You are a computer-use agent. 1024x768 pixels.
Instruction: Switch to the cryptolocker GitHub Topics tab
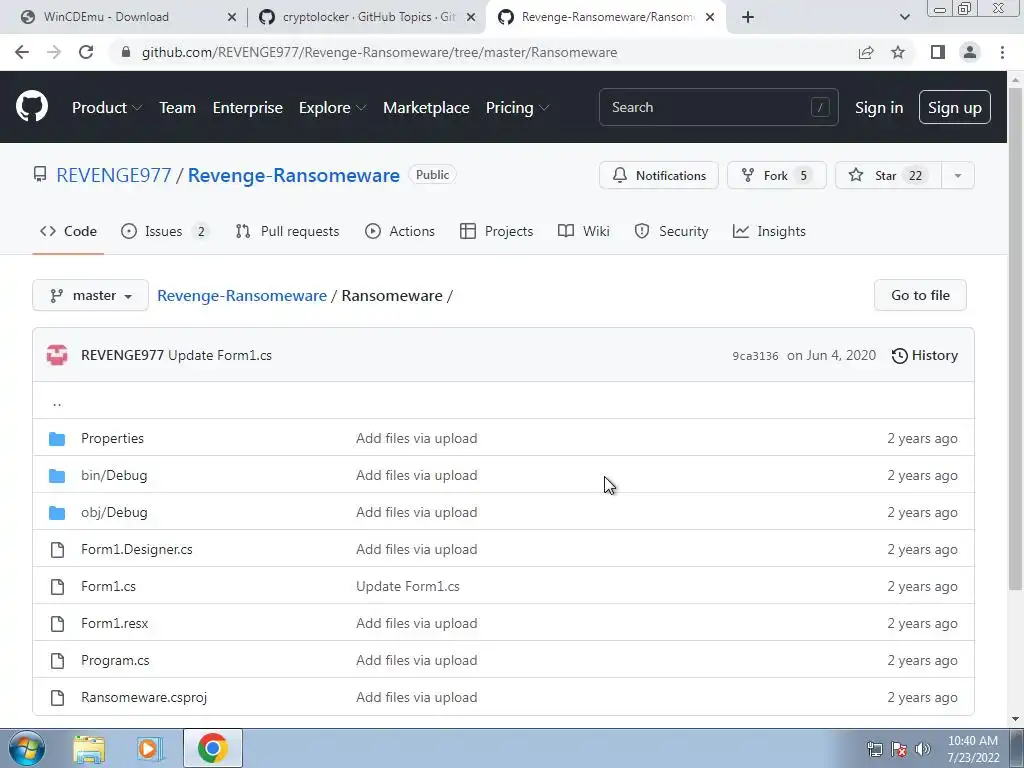coord(368,17)
